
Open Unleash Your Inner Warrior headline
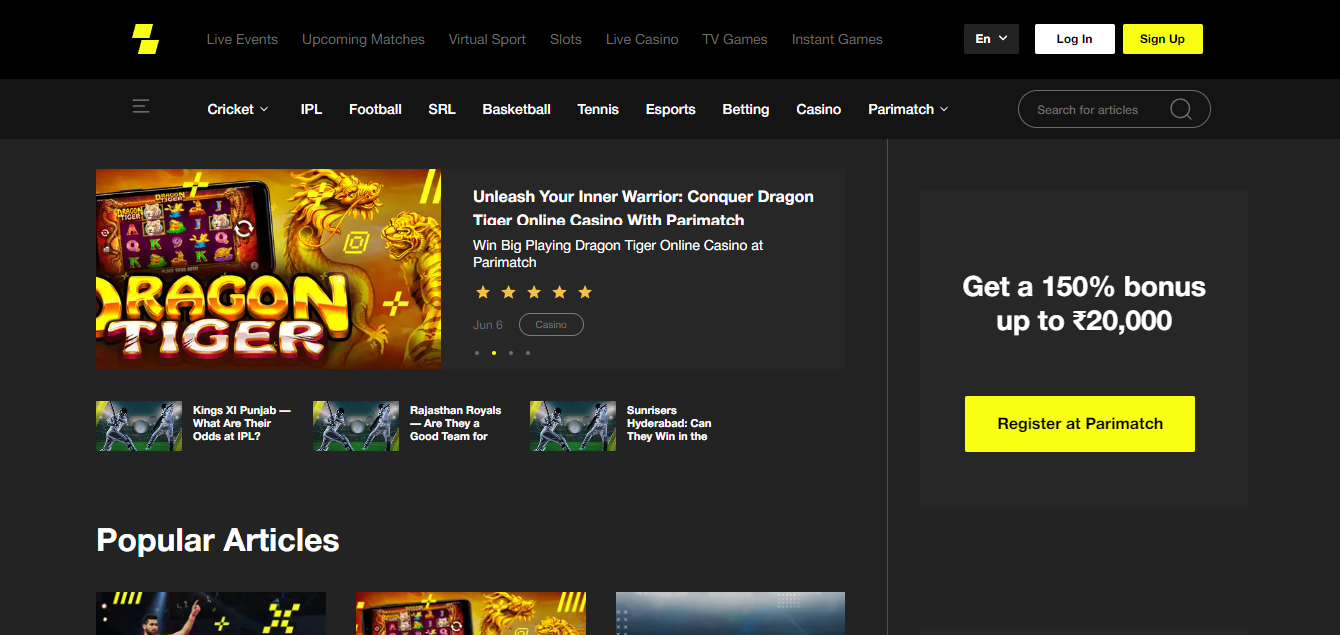coord(643,208)
